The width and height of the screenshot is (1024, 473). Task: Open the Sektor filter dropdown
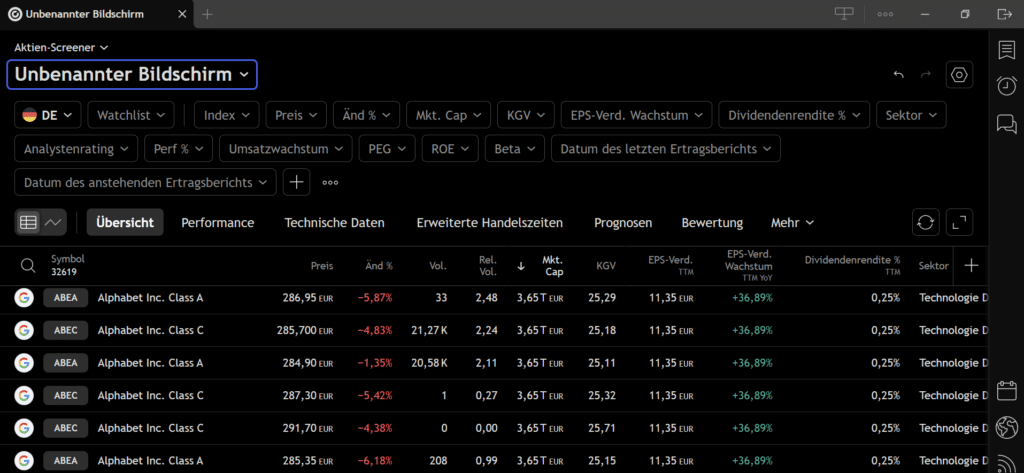click(911, 115)
